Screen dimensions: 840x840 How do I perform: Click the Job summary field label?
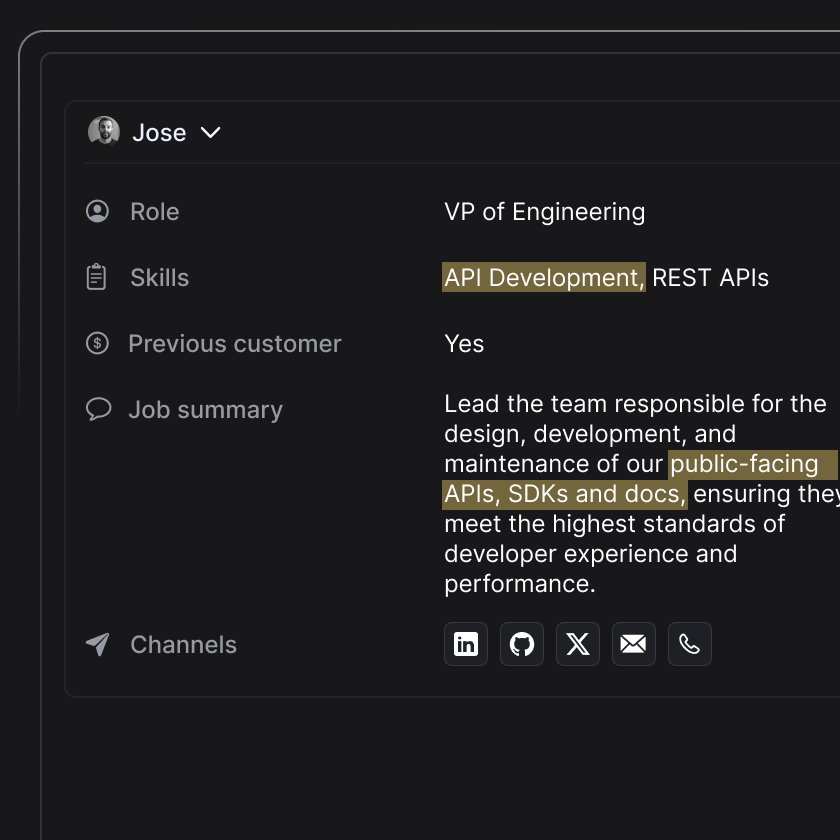[x=205, y=409]
